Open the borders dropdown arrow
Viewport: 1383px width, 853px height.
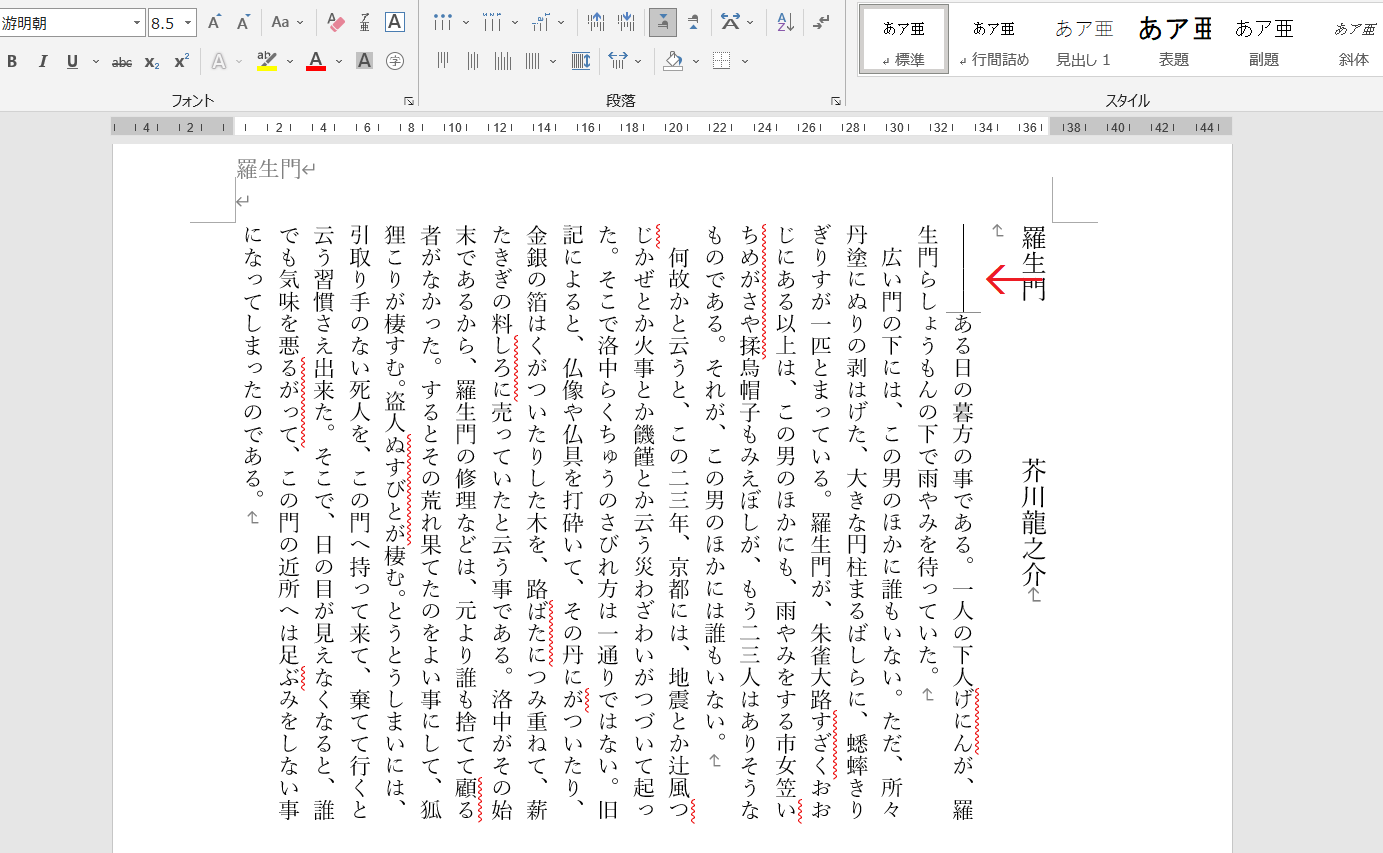click(x=745, y=62)
